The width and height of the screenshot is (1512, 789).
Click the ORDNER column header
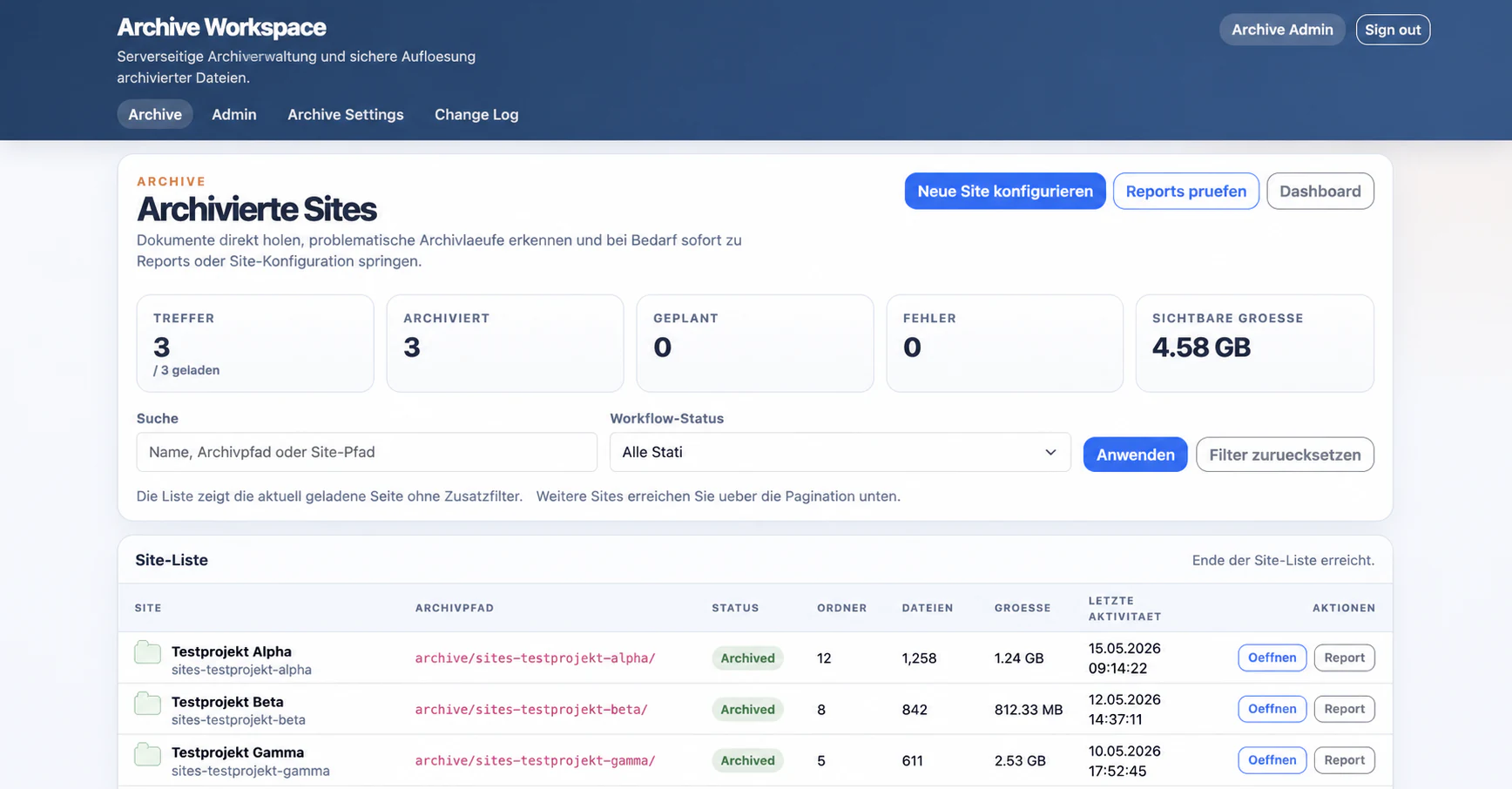[841, 608]
